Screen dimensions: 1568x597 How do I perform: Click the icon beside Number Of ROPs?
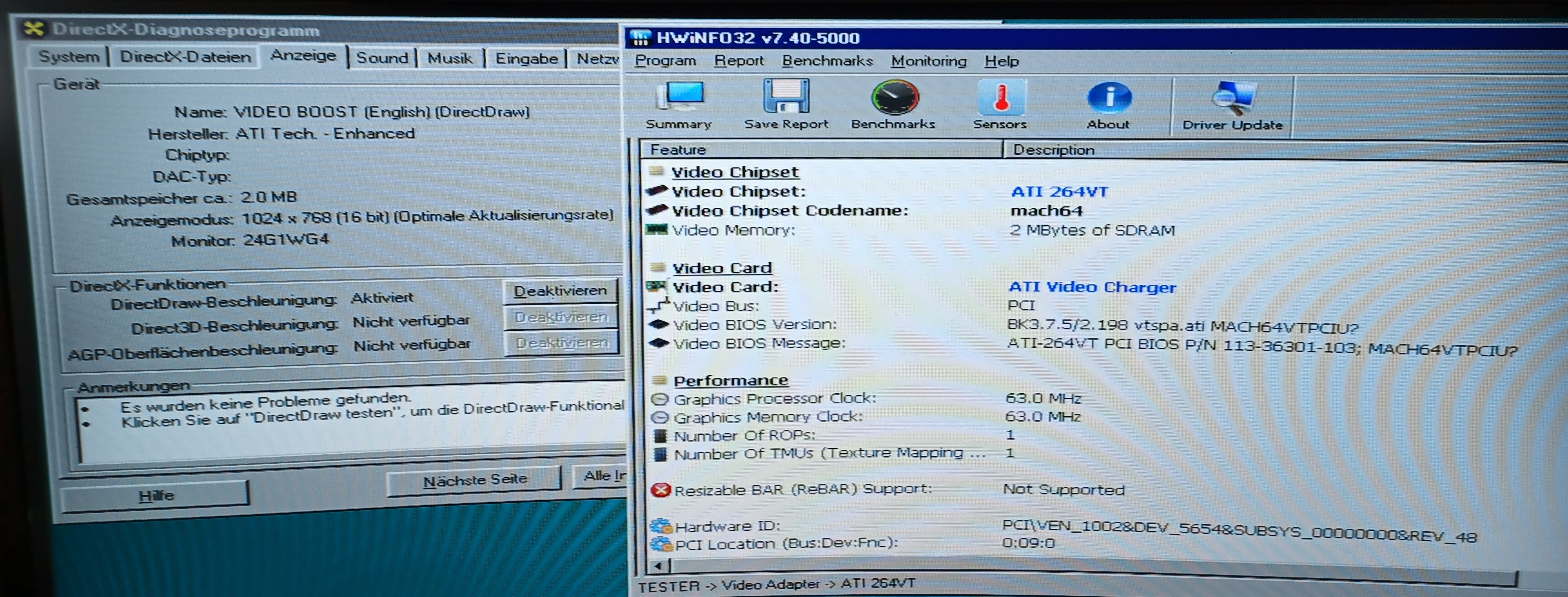[x=660, y=436]
